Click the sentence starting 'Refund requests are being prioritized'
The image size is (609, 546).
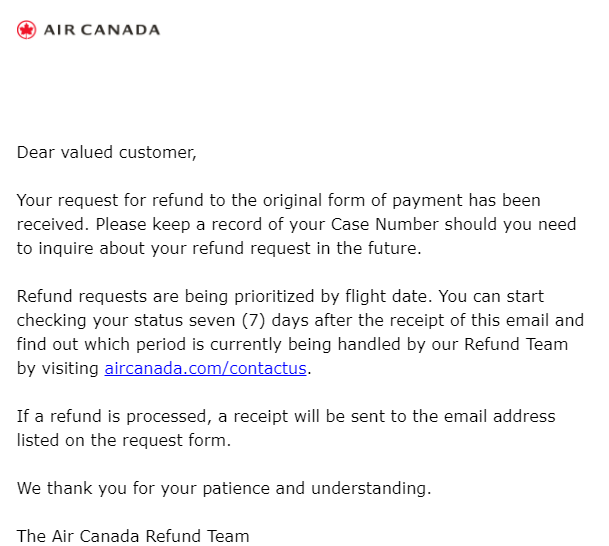tap(224, 296)
